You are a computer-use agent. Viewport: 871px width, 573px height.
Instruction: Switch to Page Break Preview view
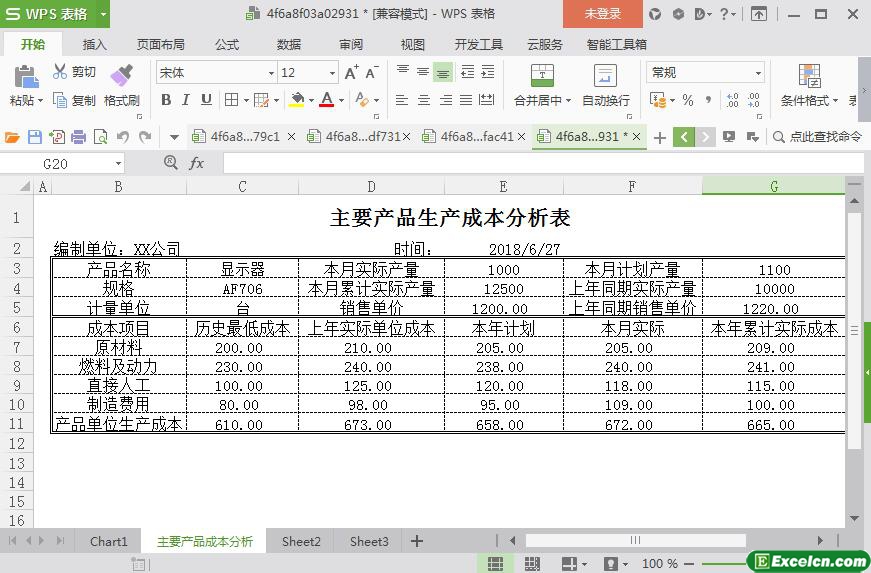pos(532,564)
